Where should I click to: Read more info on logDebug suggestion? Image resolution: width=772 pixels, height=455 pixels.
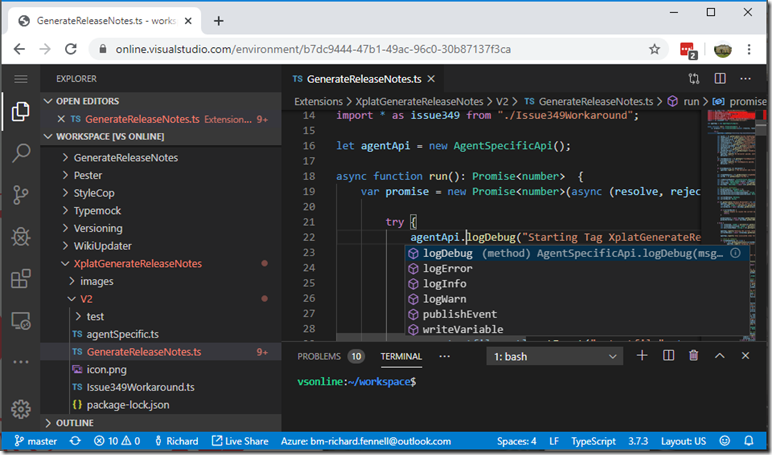tap(735, 253)
